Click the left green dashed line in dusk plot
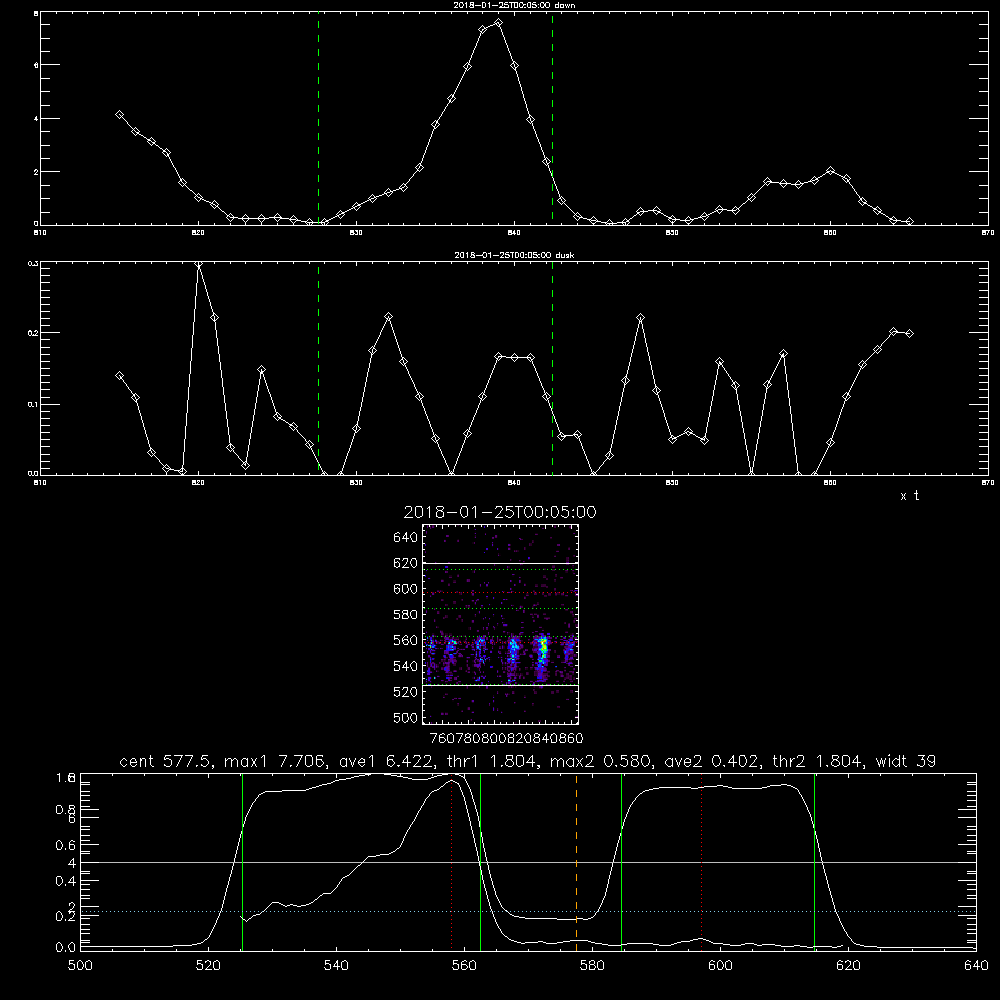The image size is (1000, 1000). pyautogui.click(x=318, y=369)
